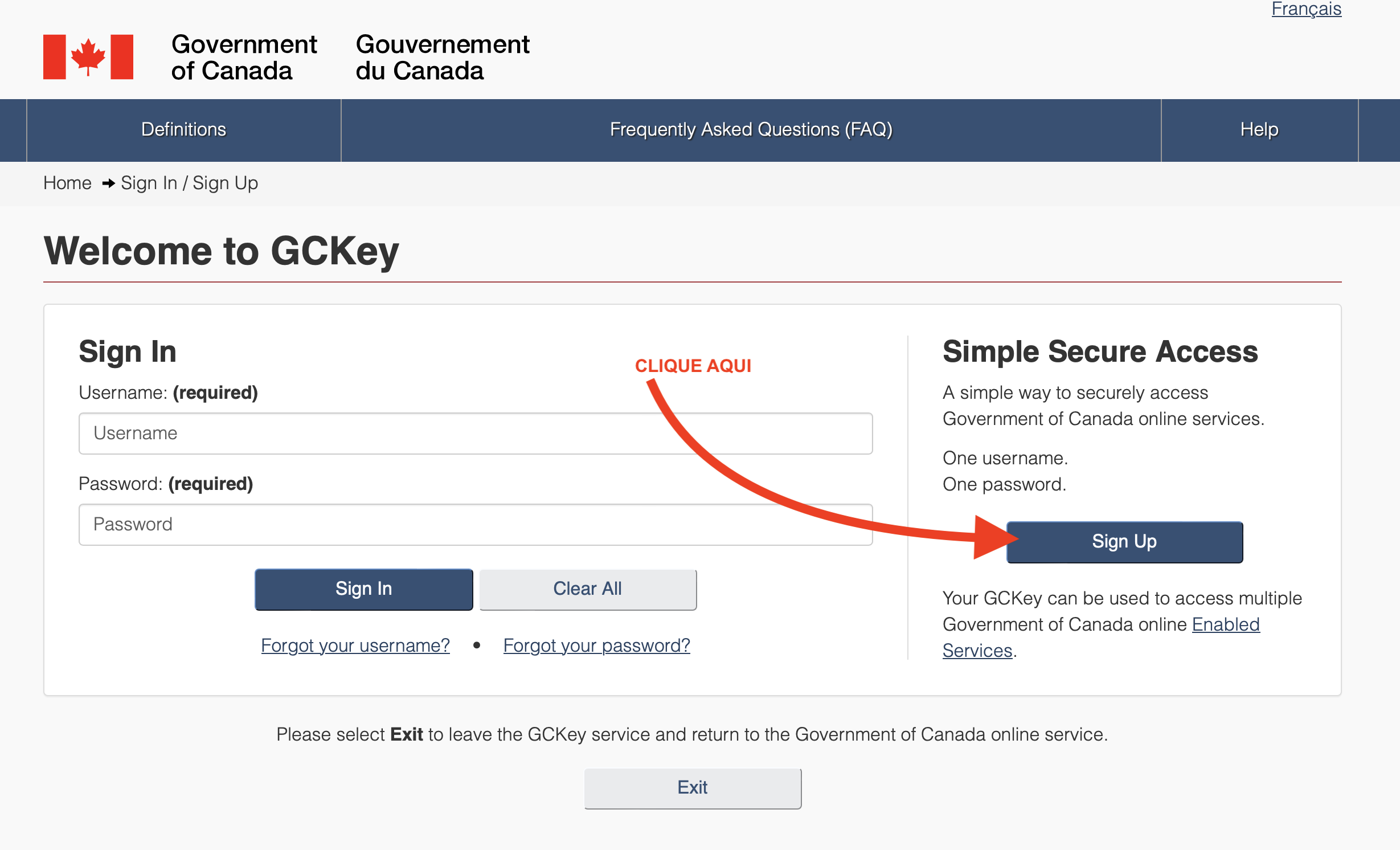The height and width of the screenshot is (850, 1400).
Task: Click the Welcome to GCKey heading
Action: tap(222, 251)
